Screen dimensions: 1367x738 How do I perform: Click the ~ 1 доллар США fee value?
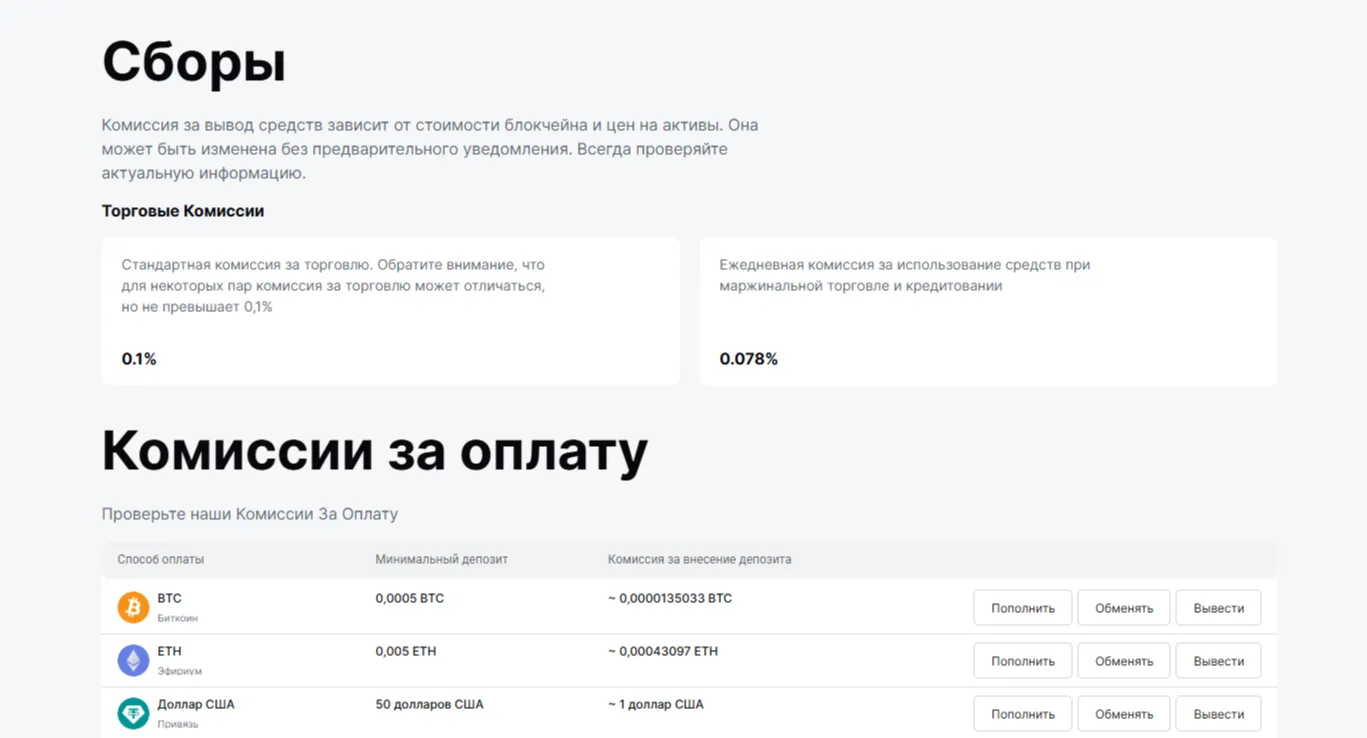655,704
